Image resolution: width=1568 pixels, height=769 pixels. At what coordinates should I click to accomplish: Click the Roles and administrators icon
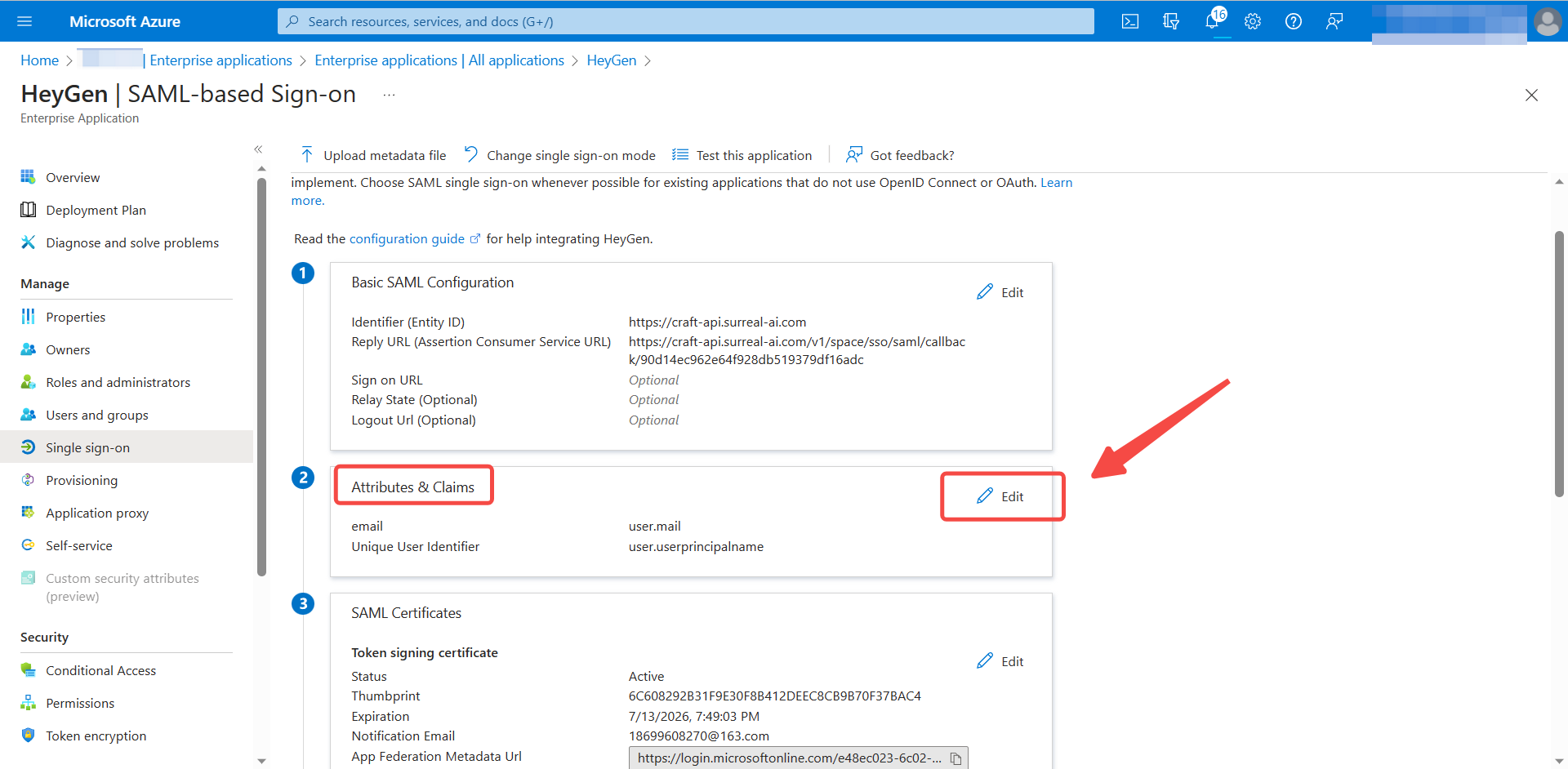28,382
